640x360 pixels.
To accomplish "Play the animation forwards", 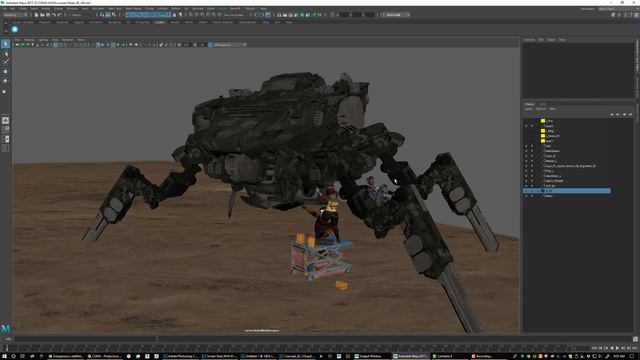I will [617, 348].
